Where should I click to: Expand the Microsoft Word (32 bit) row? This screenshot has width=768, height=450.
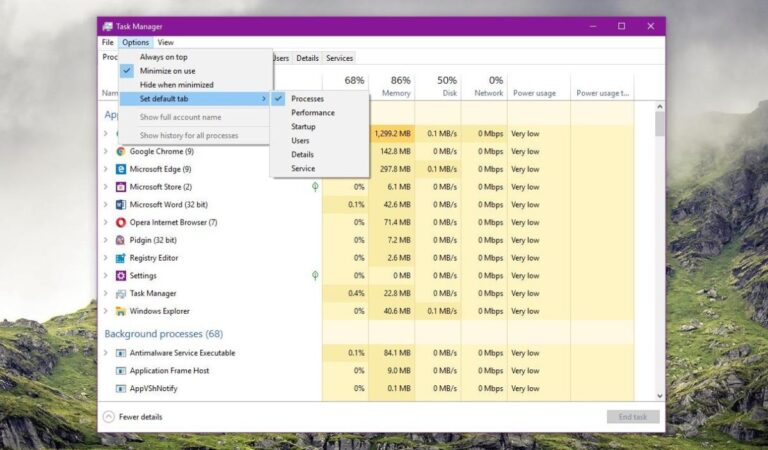tap(106, 205)
